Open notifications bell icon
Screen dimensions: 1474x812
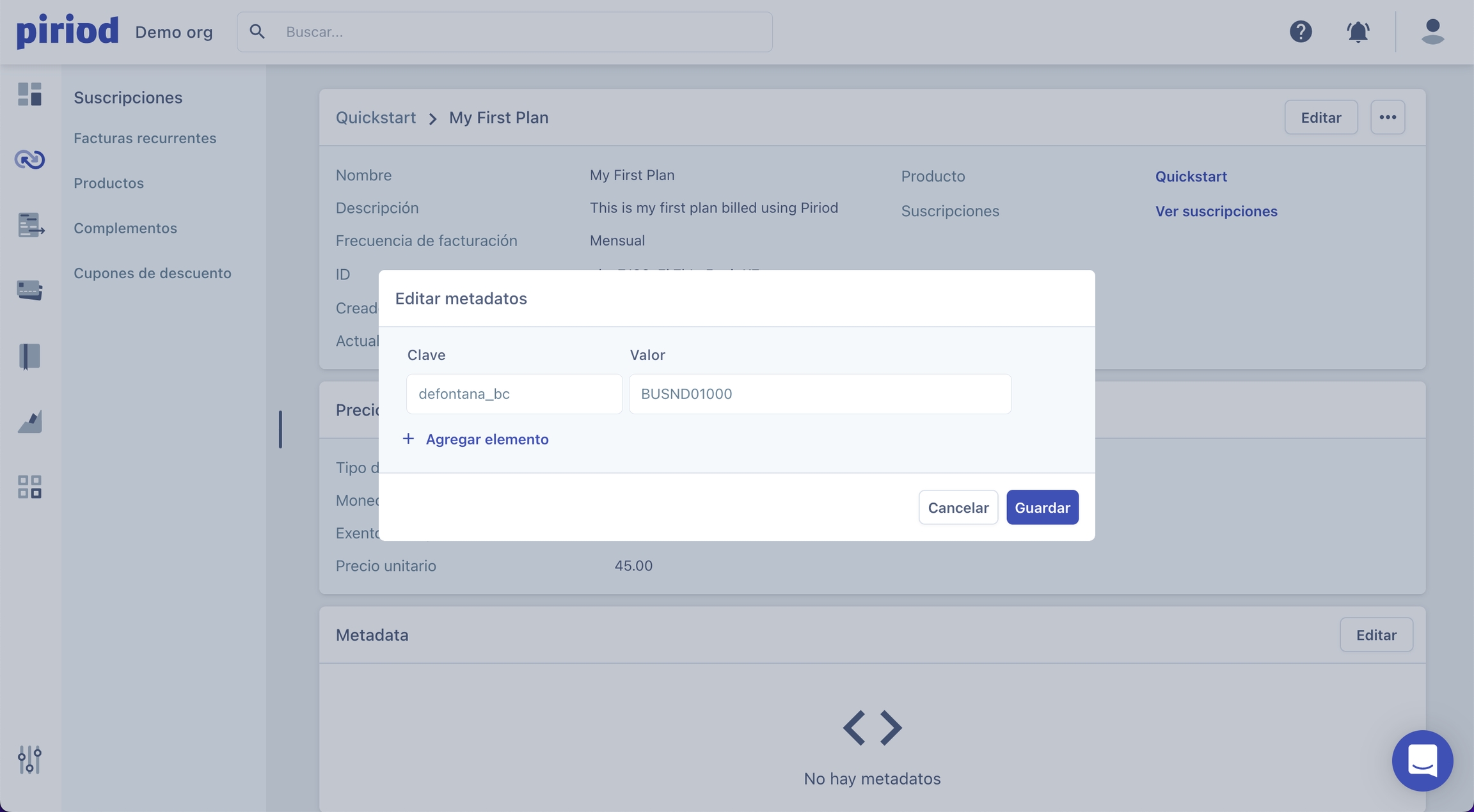pyautogui.click(x=1358, y=31)
